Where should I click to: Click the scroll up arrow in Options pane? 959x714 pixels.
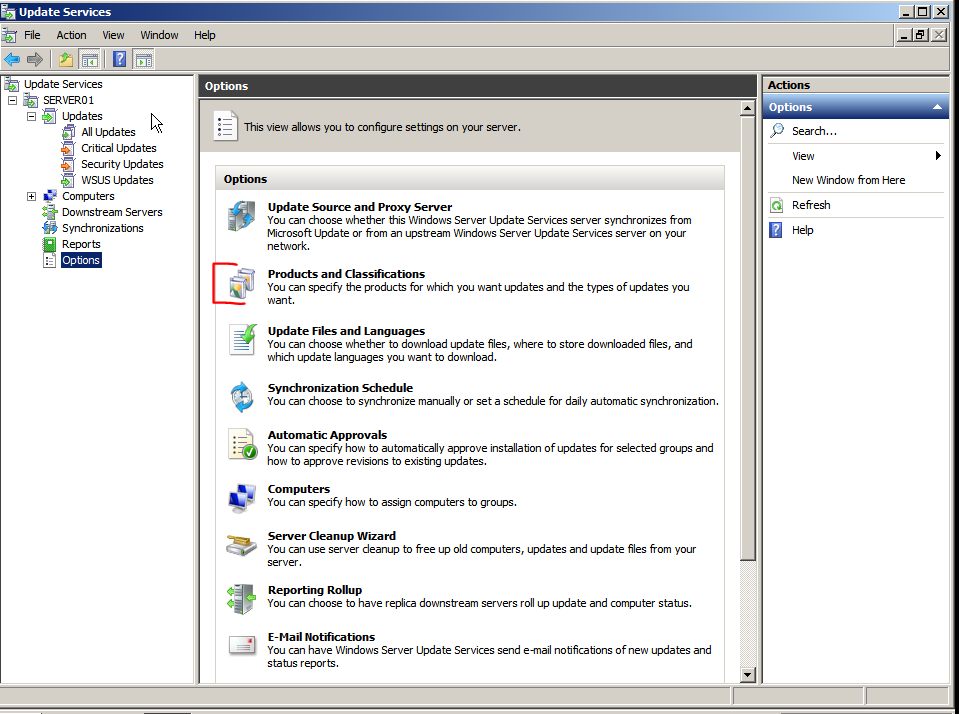point(747,109)
